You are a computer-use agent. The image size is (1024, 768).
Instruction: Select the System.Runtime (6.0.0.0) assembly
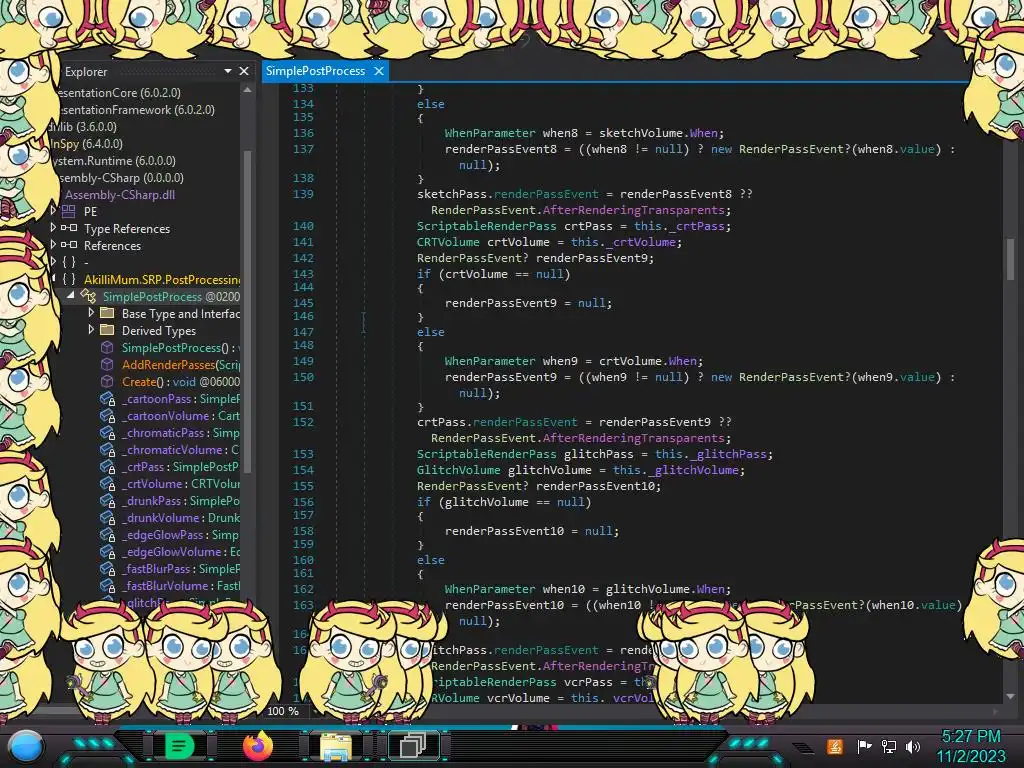pyautogui.click(x=113, y=160)
